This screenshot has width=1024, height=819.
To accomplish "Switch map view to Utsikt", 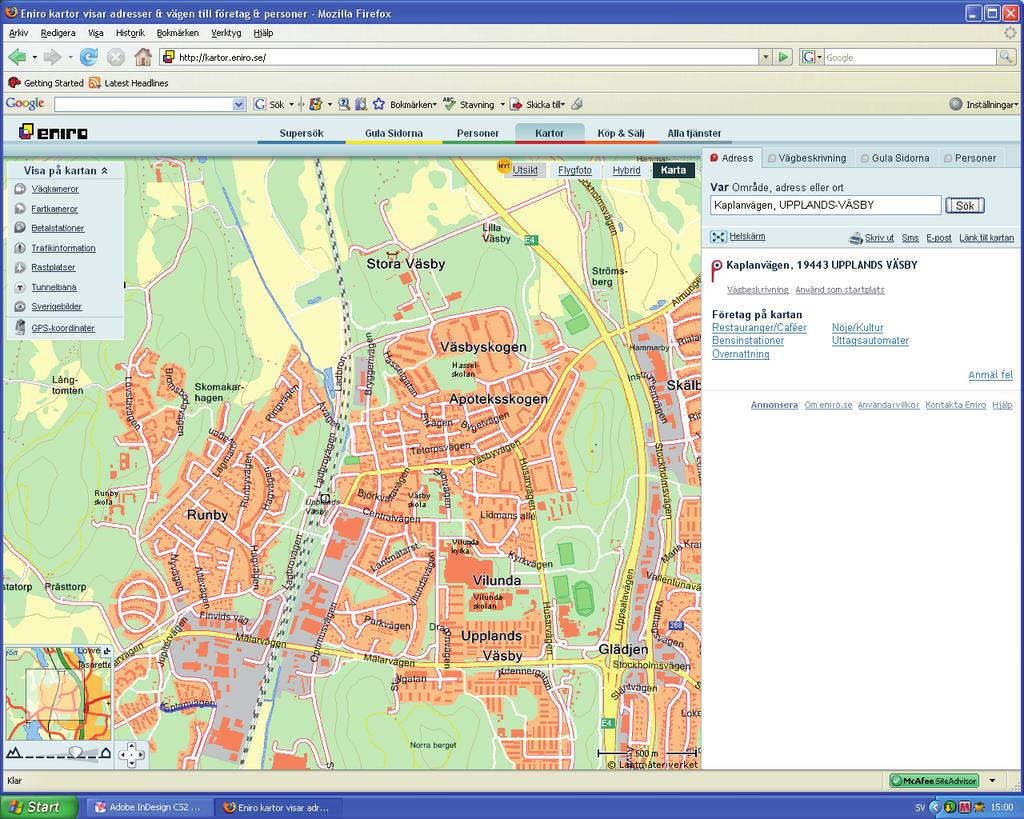I will pyautogui.click(x=525, y=170).
